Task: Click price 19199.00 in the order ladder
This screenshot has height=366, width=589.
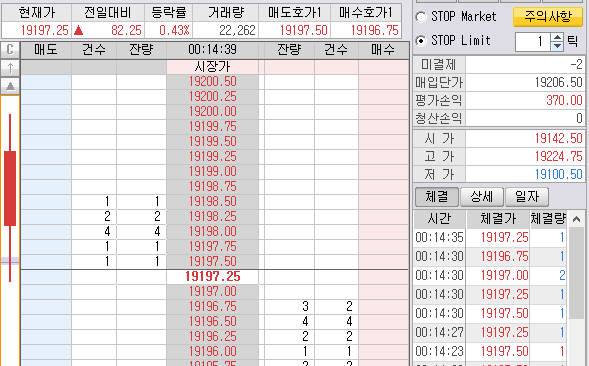Action: (213, 172)
